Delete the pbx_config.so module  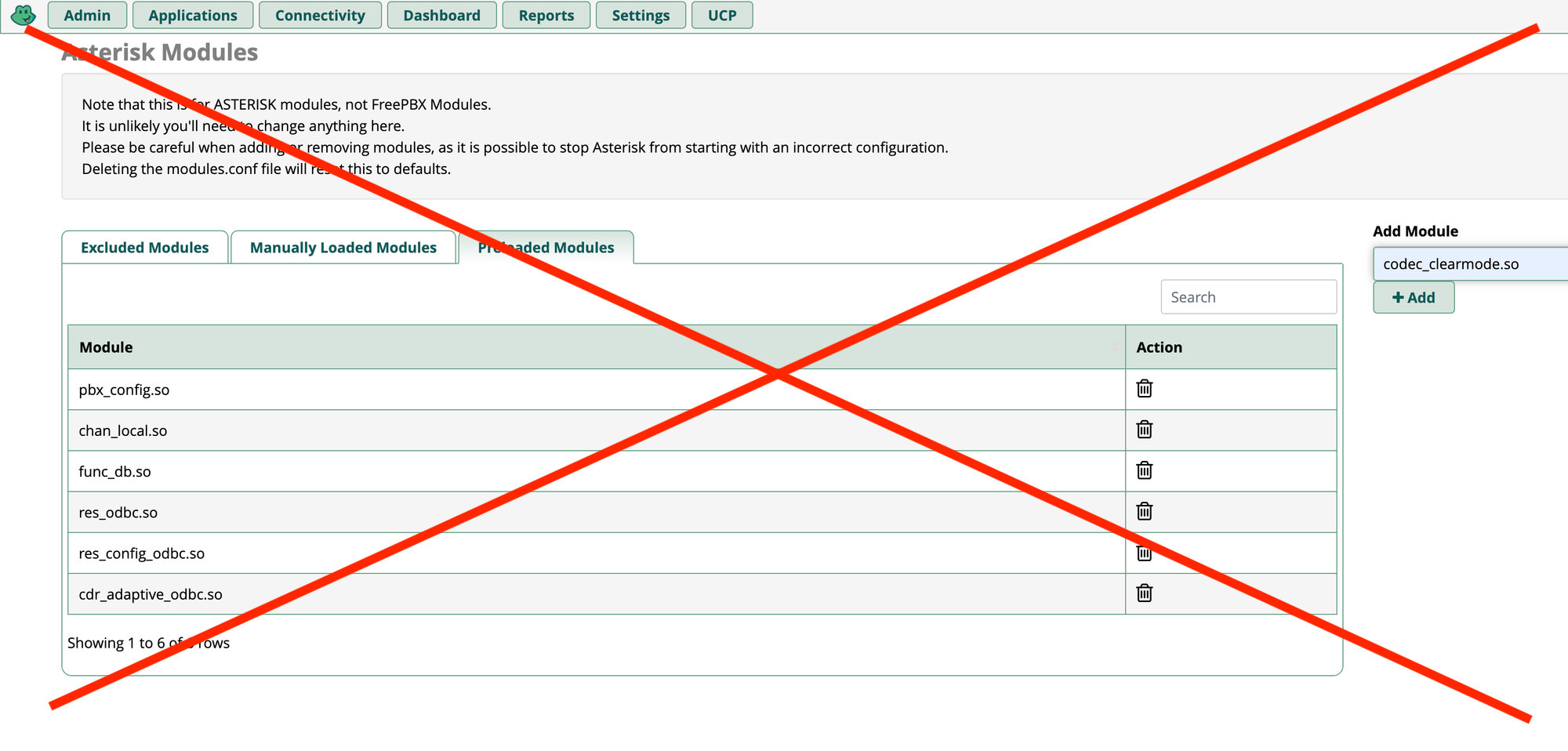tap(1144, 389)
